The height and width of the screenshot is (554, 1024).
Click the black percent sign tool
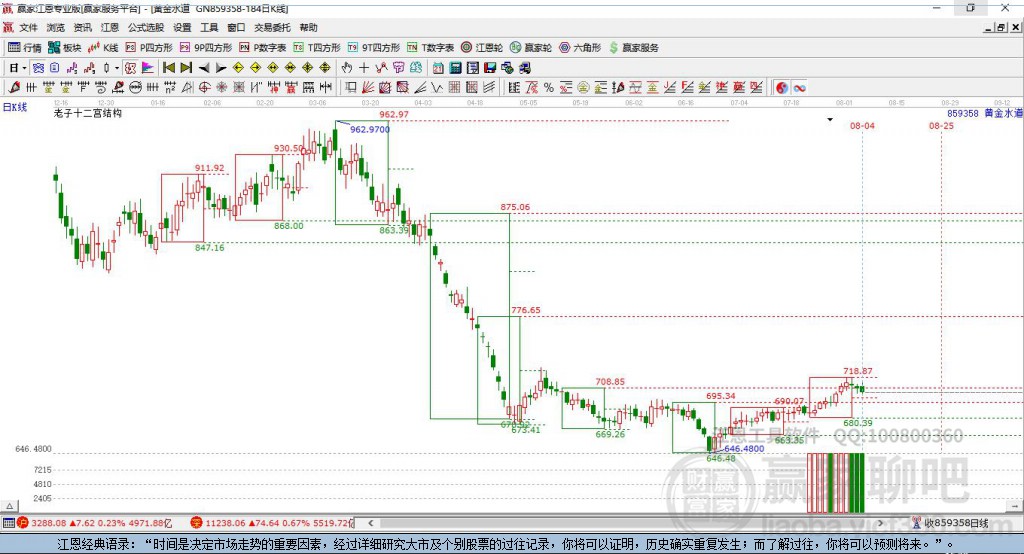549,88
